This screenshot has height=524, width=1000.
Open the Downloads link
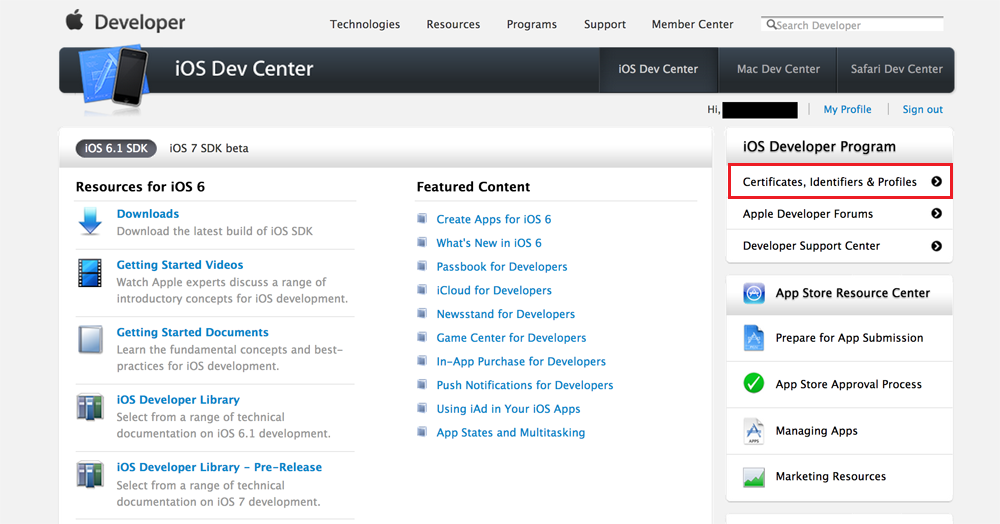pos(148,214)
